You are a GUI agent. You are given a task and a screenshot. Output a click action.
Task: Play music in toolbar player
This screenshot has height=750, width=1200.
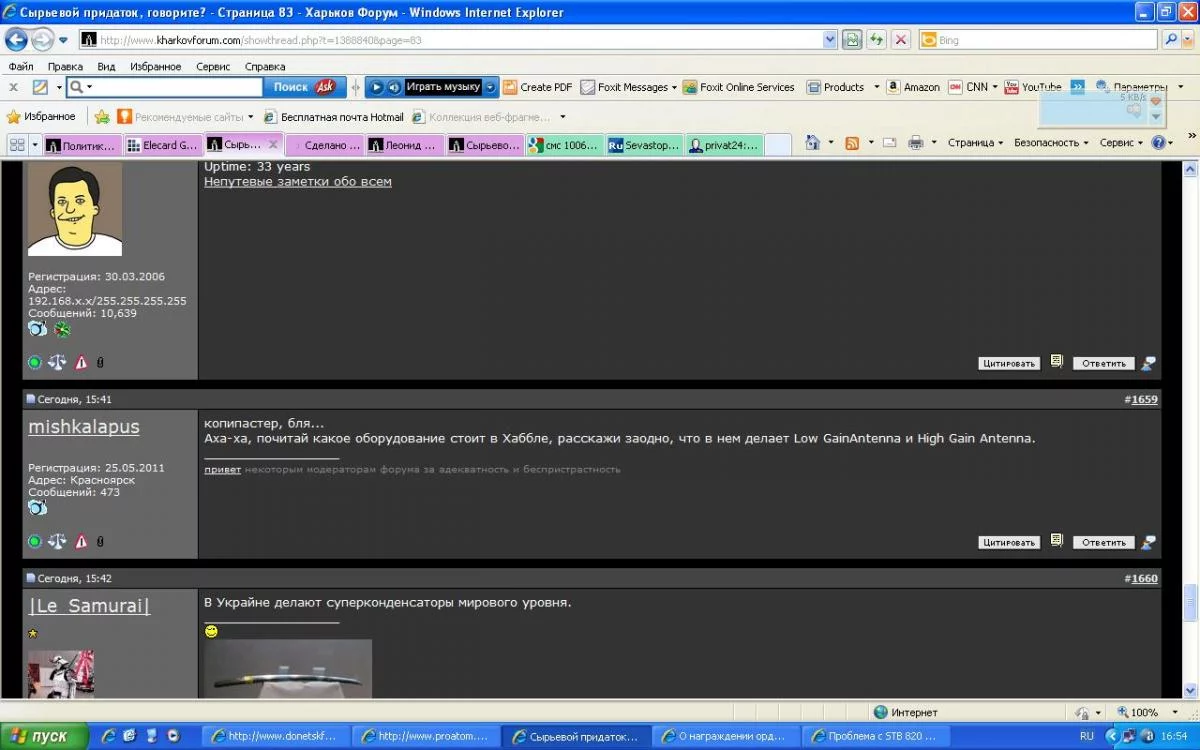(x=376, y=87)
